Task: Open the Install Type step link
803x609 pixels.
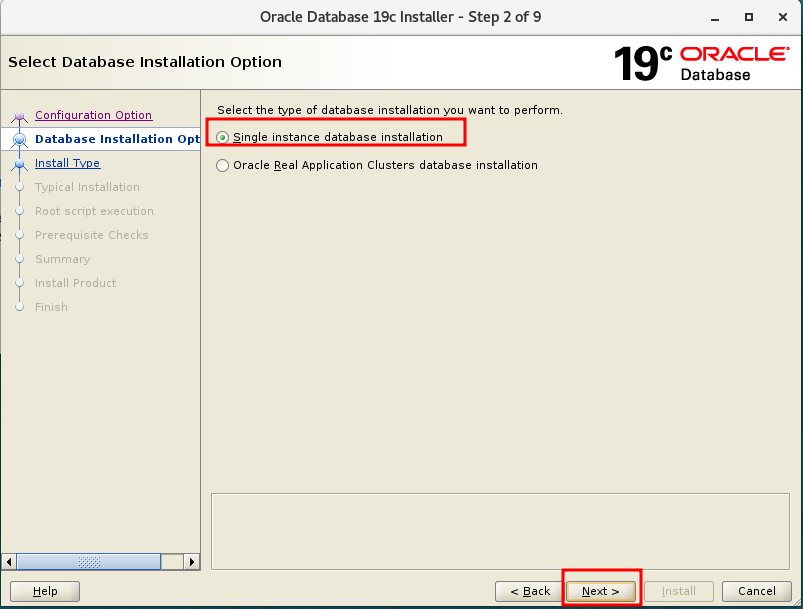Action: [68, 163]
